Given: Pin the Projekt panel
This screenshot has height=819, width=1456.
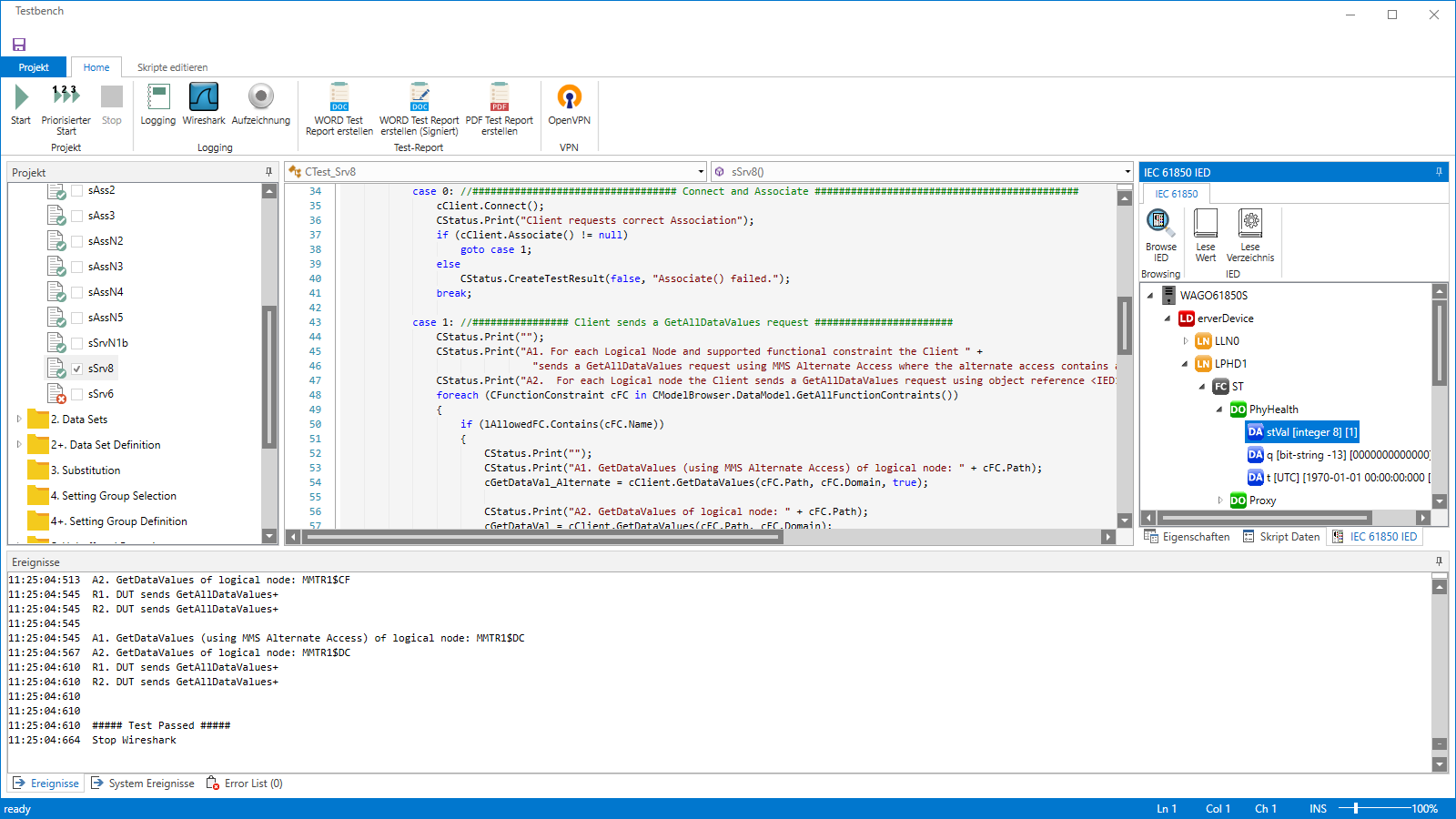Looking at the screenshot, I should tap(268, 172).
